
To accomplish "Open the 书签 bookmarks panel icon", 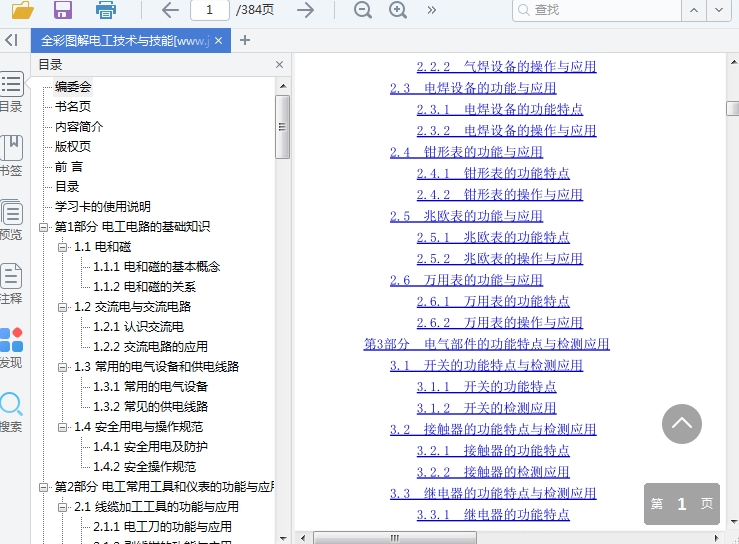I will 11,156.
